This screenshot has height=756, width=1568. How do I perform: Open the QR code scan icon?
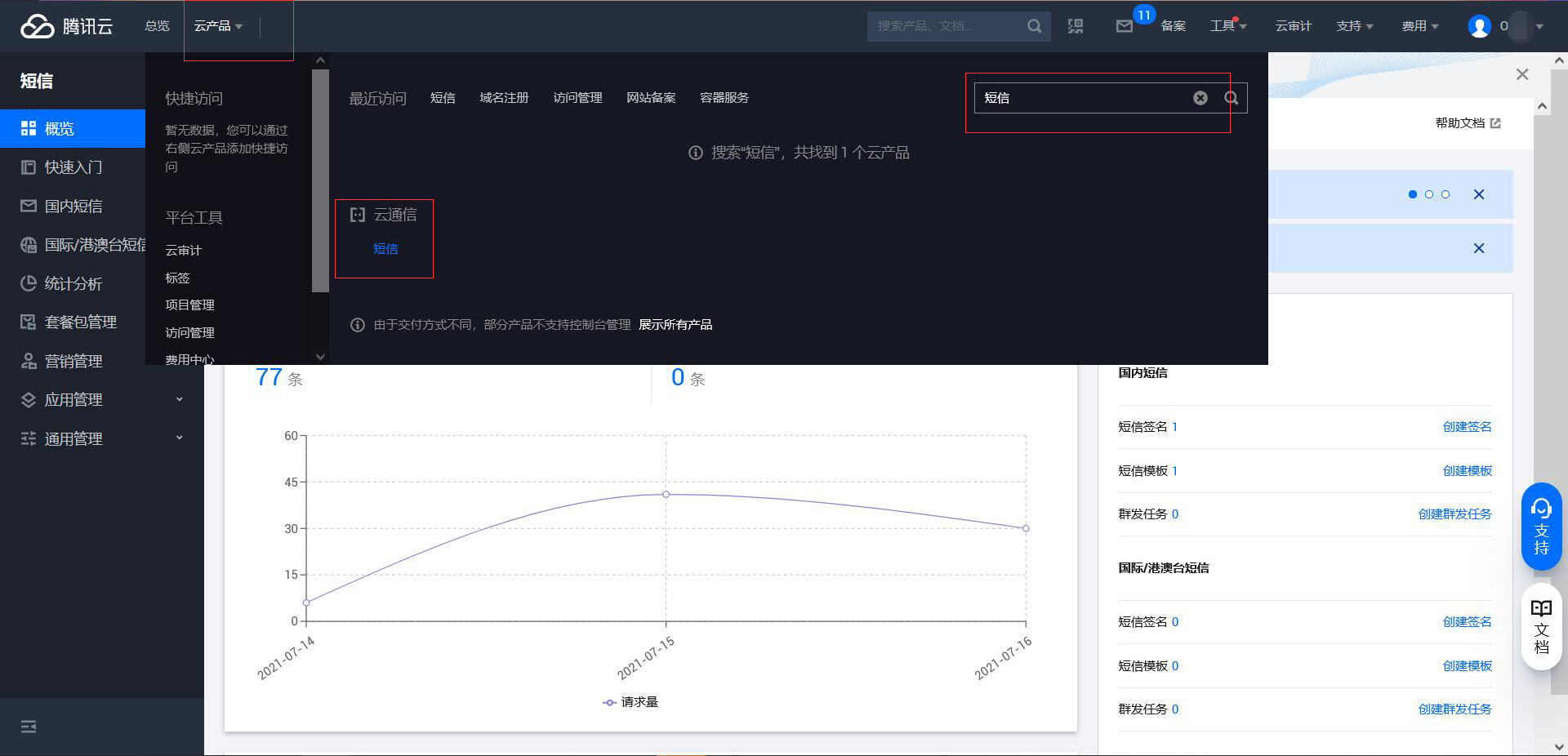point(1076,26)
